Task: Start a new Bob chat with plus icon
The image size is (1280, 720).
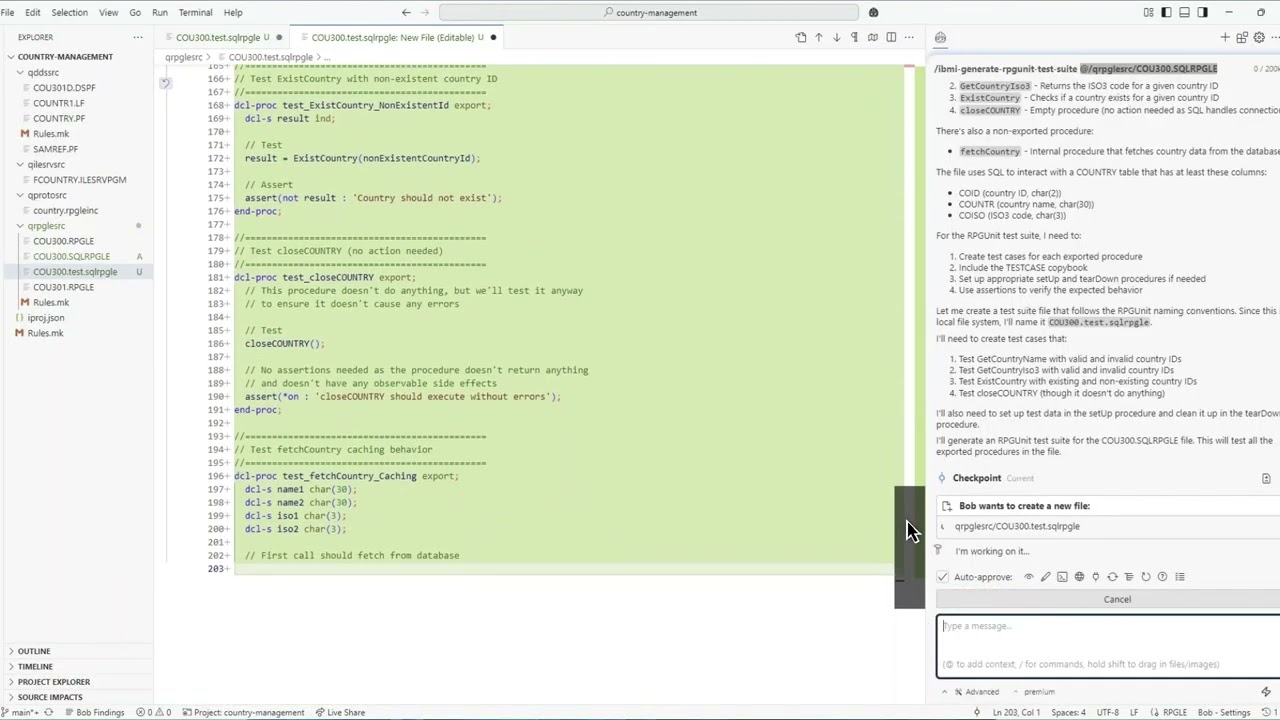Action: click(1225, 37)
